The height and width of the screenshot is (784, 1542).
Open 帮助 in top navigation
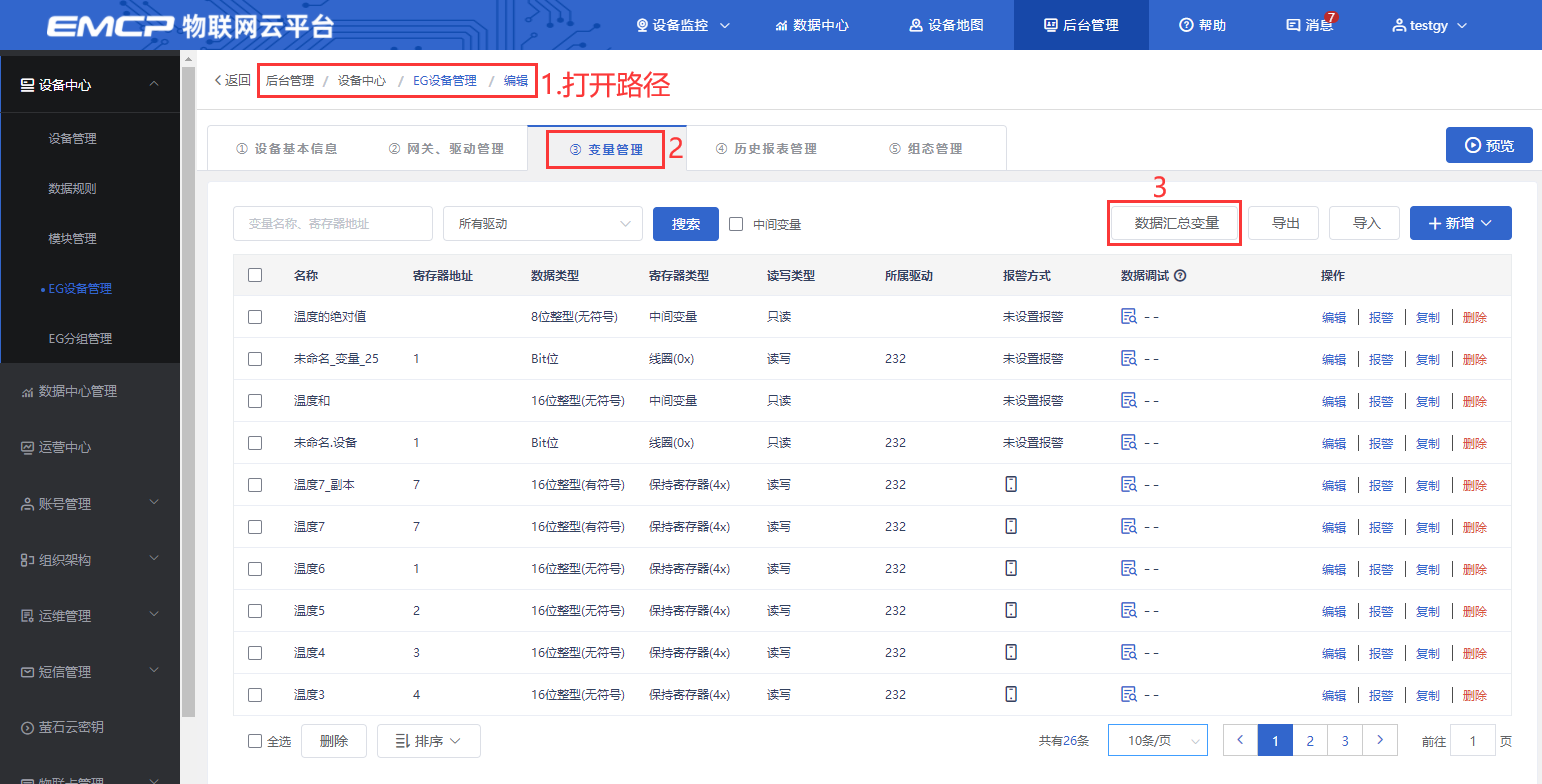tap(1203, 25)
